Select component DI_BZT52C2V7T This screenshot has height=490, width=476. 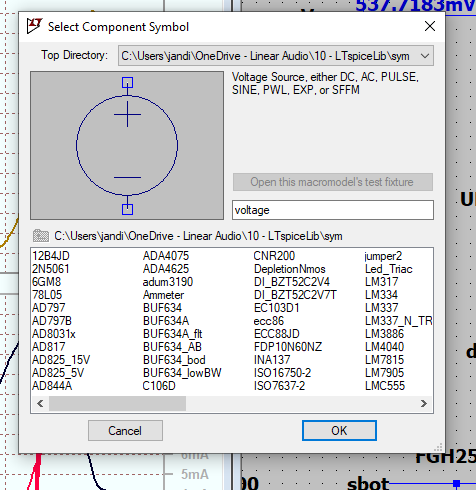coord(295,295)
